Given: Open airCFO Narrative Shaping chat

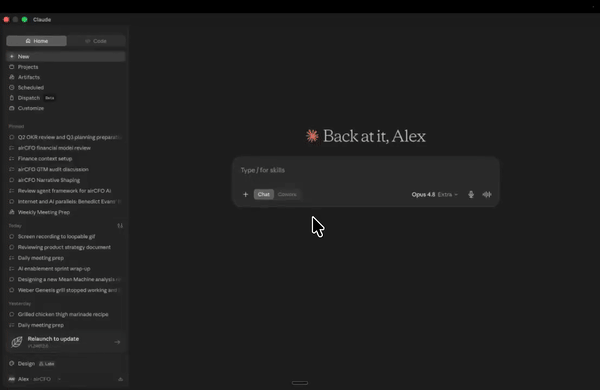Looking at the screenshot, I should 66,180.
